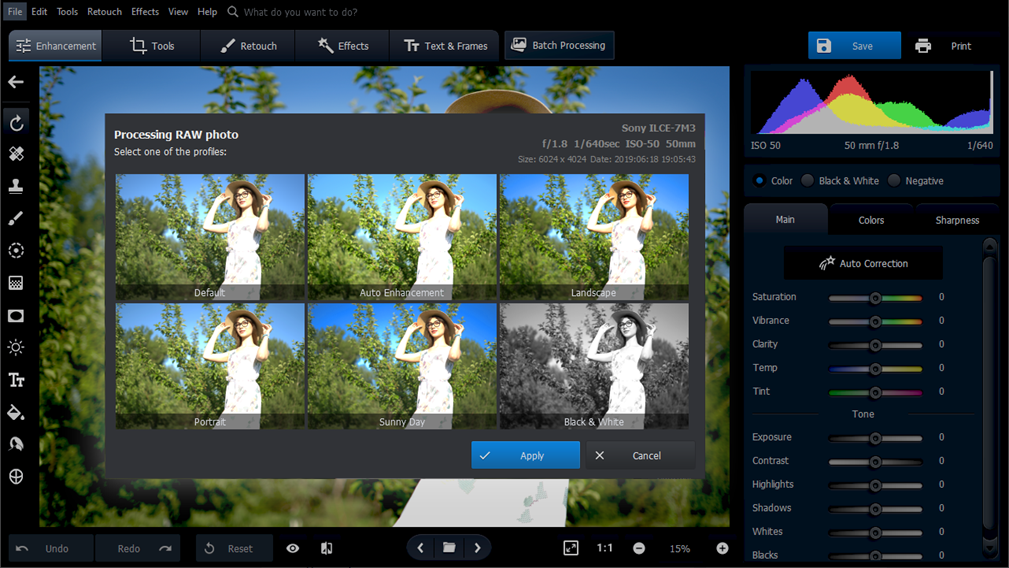Choose the Portrait profile thumbnail
The image size is (1009, 568).
coord(210,366)
